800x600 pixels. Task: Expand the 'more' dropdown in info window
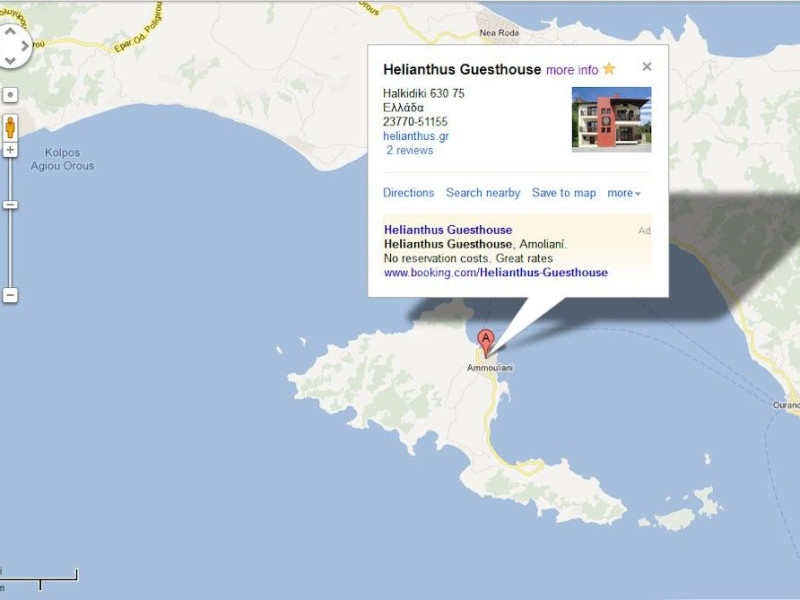[623, 193]
